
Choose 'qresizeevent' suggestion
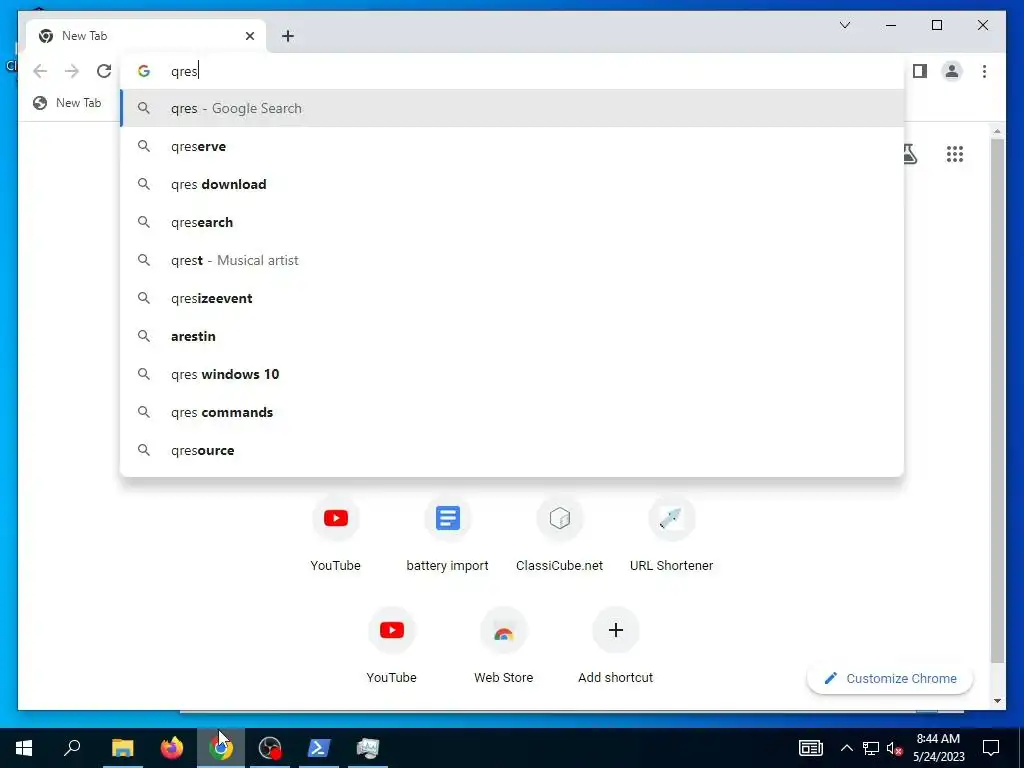tap(513, 298)
